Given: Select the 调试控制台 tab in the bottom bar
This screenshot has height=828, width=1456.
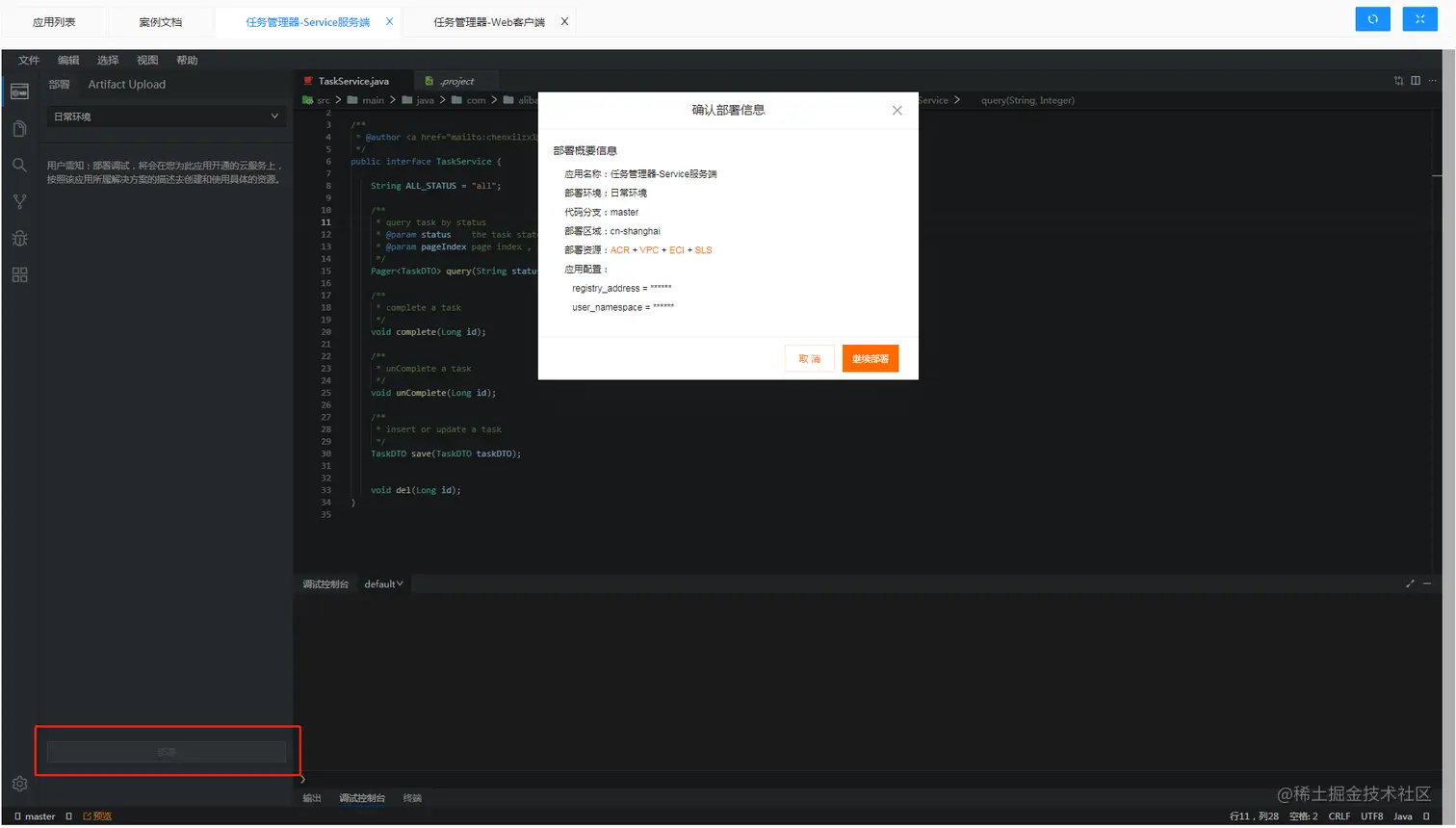Looking at the screenshot, I should (x=362, y=798).
